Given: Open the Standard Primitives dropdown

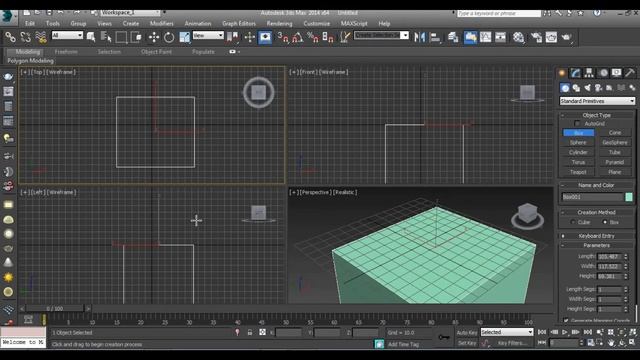Looking at the screenshot, I should click(597, 101).
